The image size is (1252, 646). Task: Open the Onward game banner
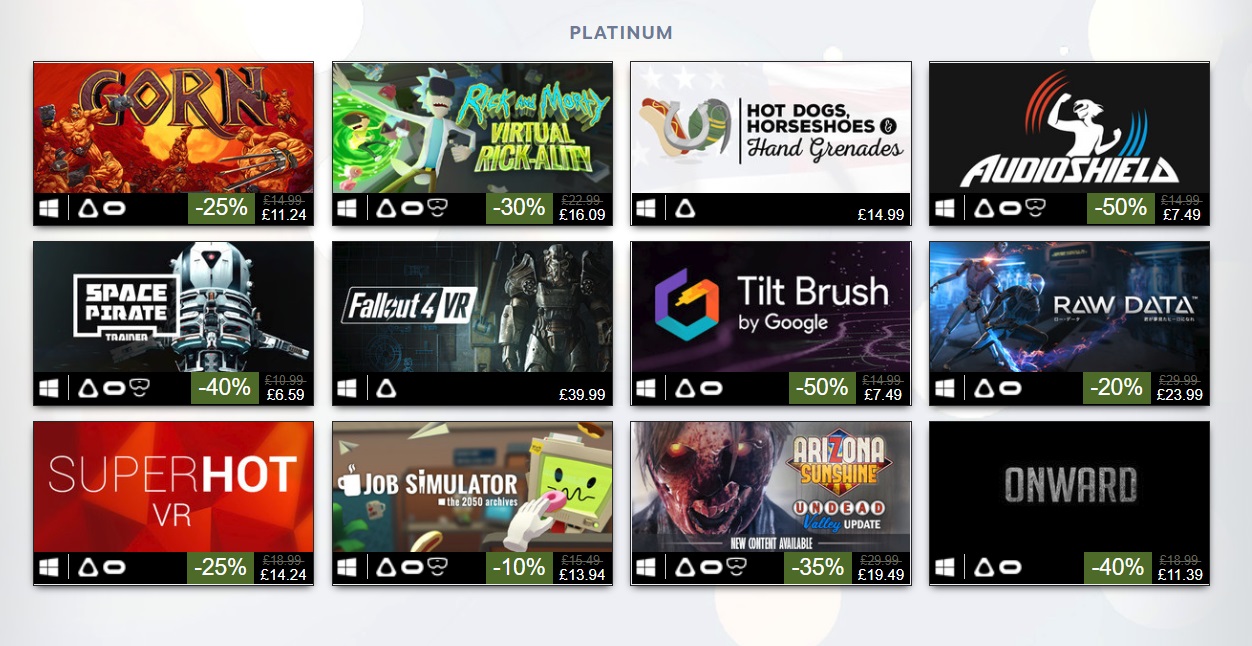click(1069, 486)
